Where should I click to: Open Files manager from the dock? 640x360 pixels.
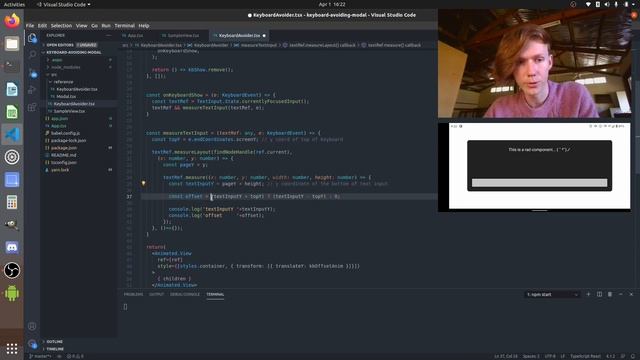[x=12, y=44]
